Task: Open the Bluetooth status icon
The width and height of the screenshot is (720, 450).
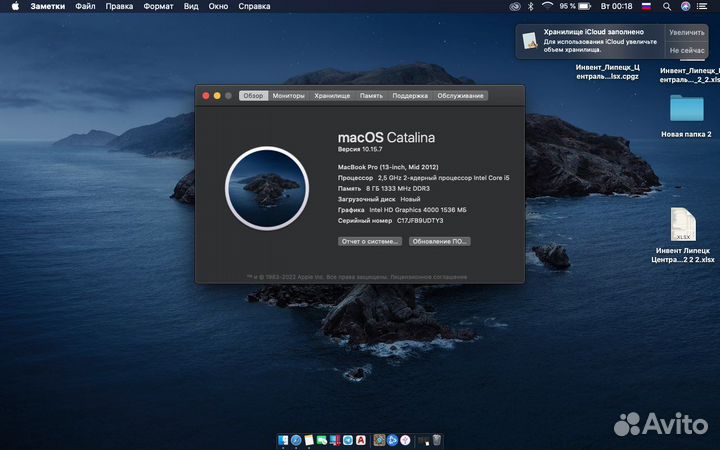Action: tap(531, 6)
